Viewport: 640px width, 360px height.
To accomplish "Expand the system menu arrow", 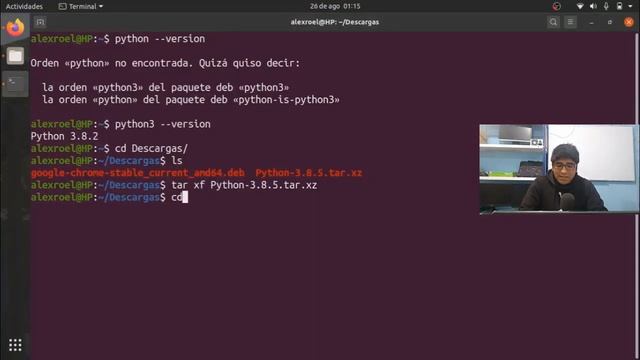I will tap(630, 7).
